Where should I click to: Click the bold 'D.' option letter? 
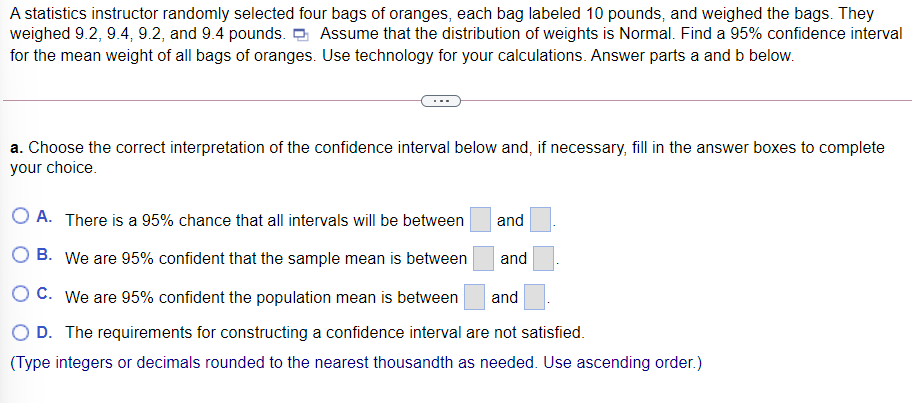click(x=45, y=333)
